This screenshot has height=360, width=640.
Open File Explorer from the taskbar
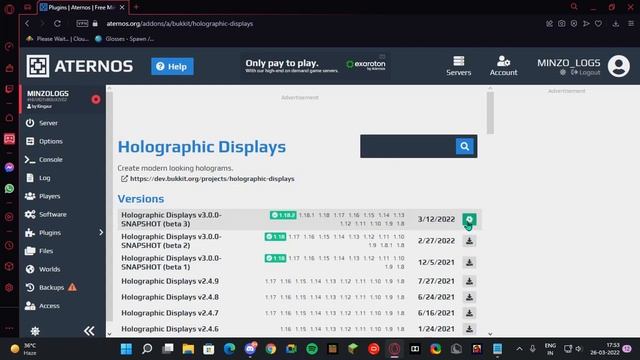click(188, 349)
